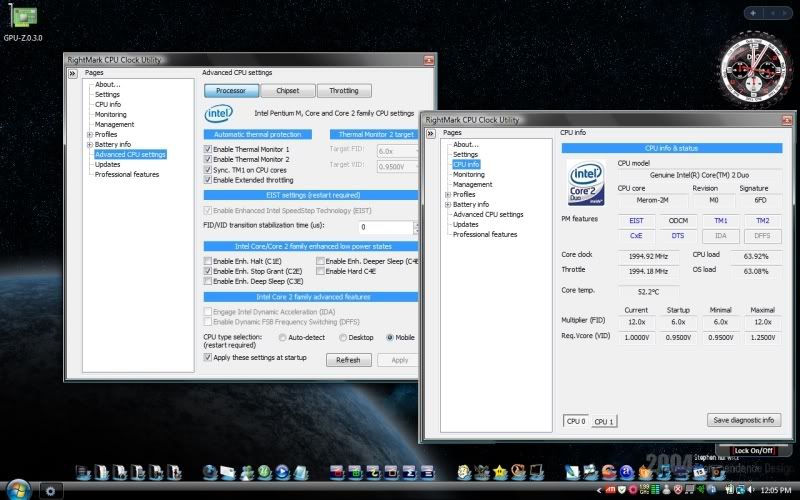Click the Windows Start orb
This screenshot has width=800, height=500.
(18, 490)
